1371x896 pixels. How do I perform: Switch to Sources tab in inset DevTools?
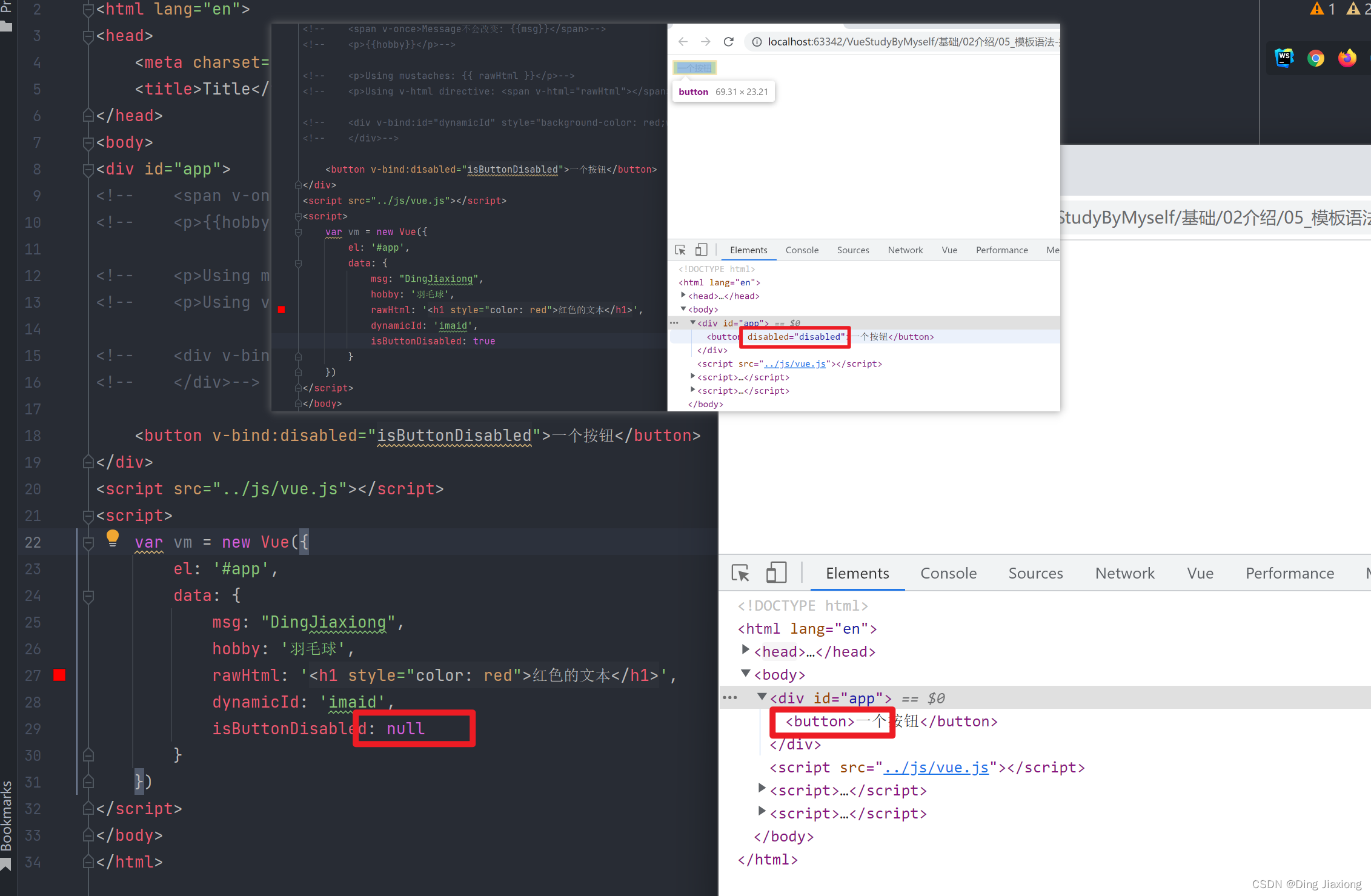(853, 250)
